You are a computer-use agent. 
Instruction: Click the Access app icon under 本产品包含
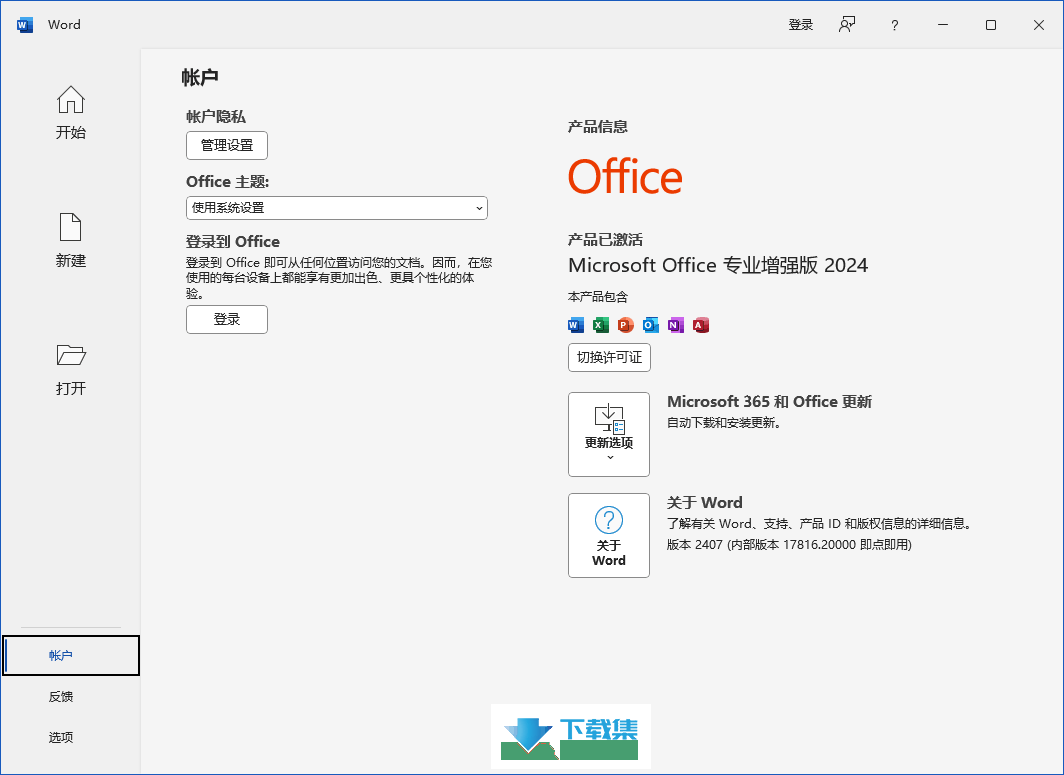pos(701,325)
